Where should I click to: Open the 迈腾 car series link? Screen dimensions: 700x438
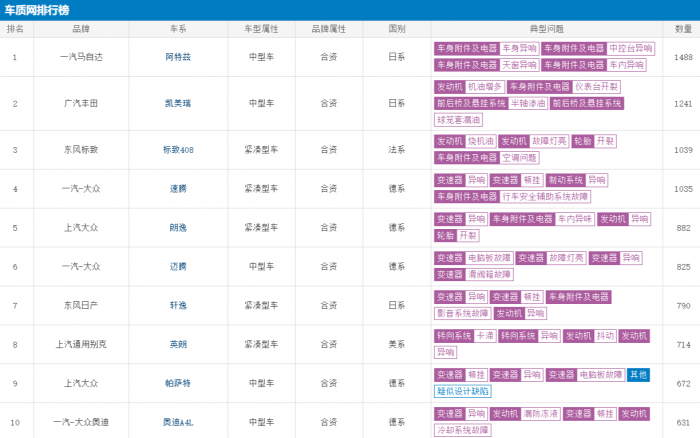pyautogui.click(x=178, y=267)
